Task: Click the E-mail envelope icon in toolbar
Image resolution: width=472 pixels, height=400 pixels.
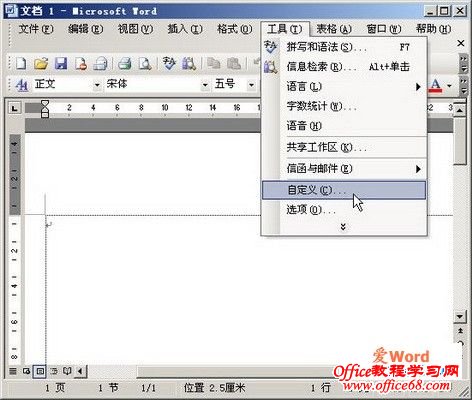Action: 100,63
